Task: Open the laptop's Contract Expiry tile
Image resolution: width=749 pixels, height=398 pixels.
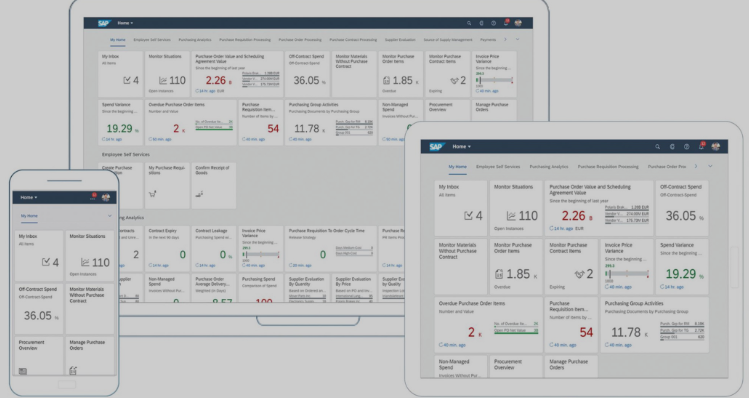Action: [x=167, y=248]
